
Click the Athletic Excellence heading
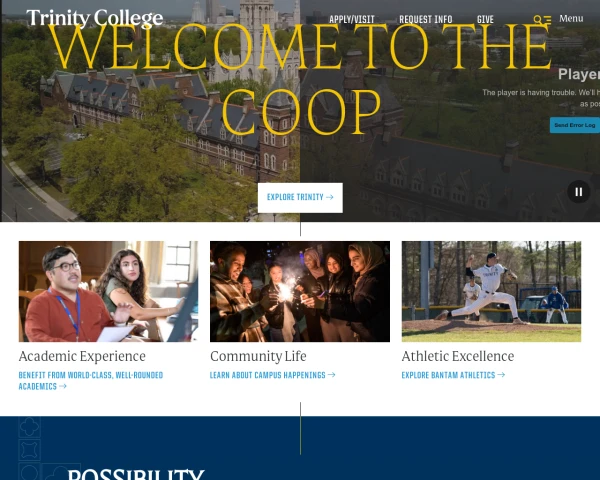(x=458, y=356)
